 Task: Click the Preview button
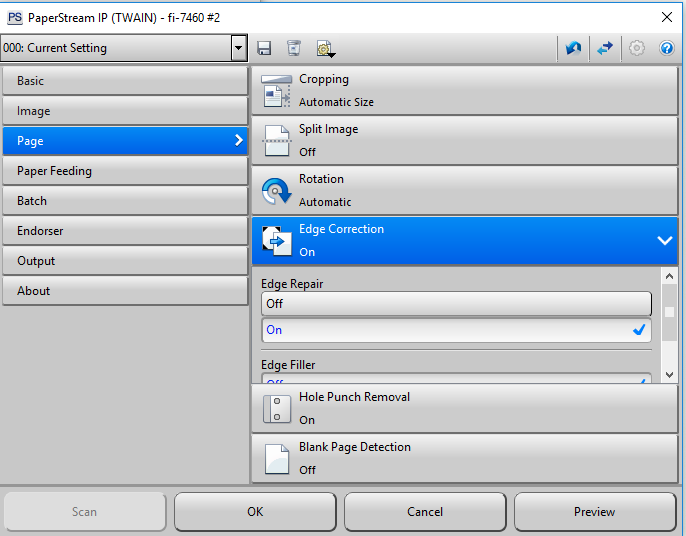(594, 512)
